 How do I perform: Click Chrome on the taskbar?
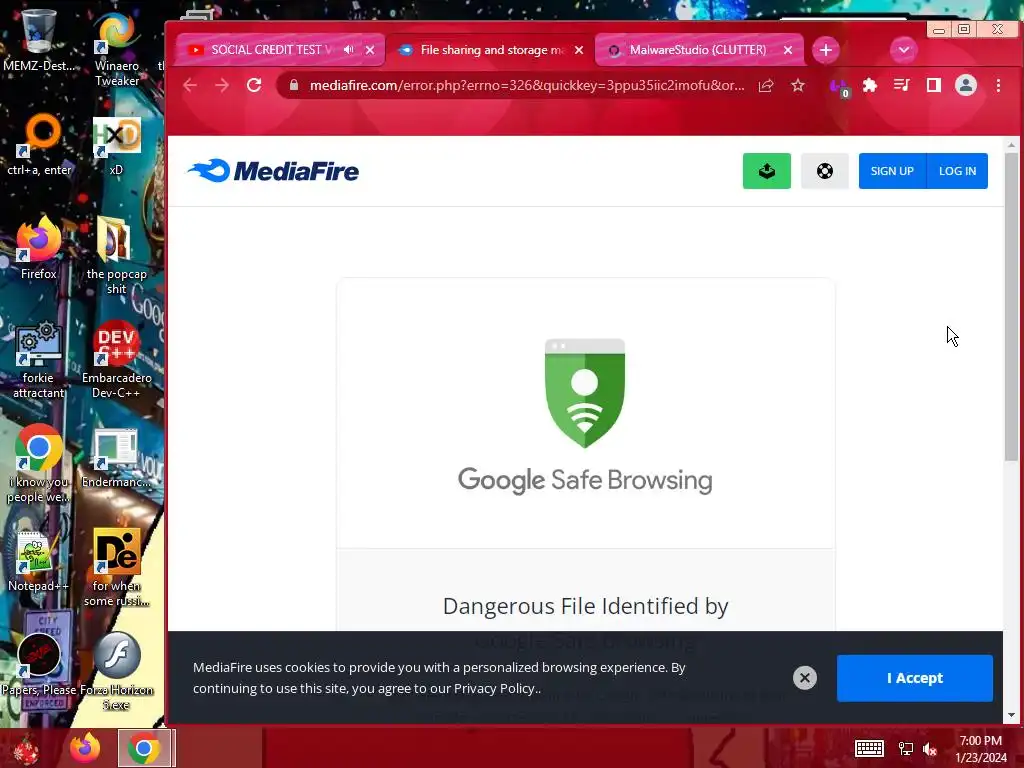[146, 748]
